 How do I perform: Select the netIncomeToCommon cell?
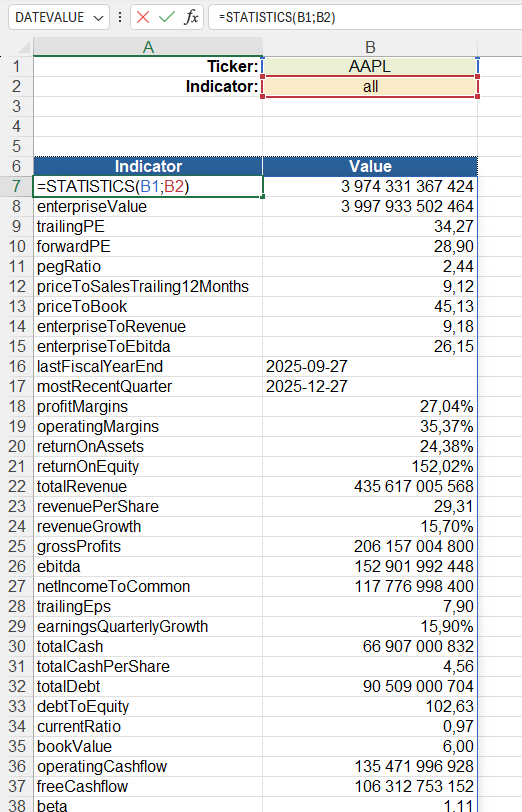click(148, 587)
